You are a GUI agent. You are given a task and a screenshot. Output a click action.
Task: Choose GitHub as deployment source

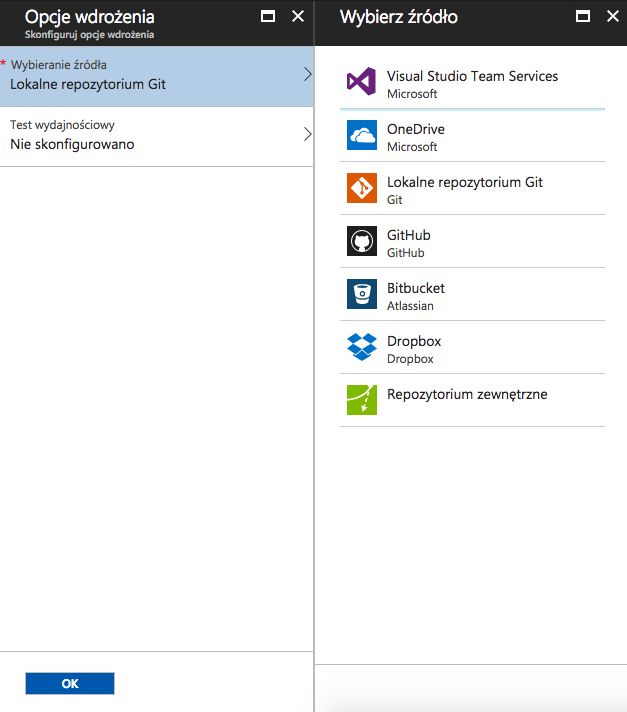(x=472, y=242)
